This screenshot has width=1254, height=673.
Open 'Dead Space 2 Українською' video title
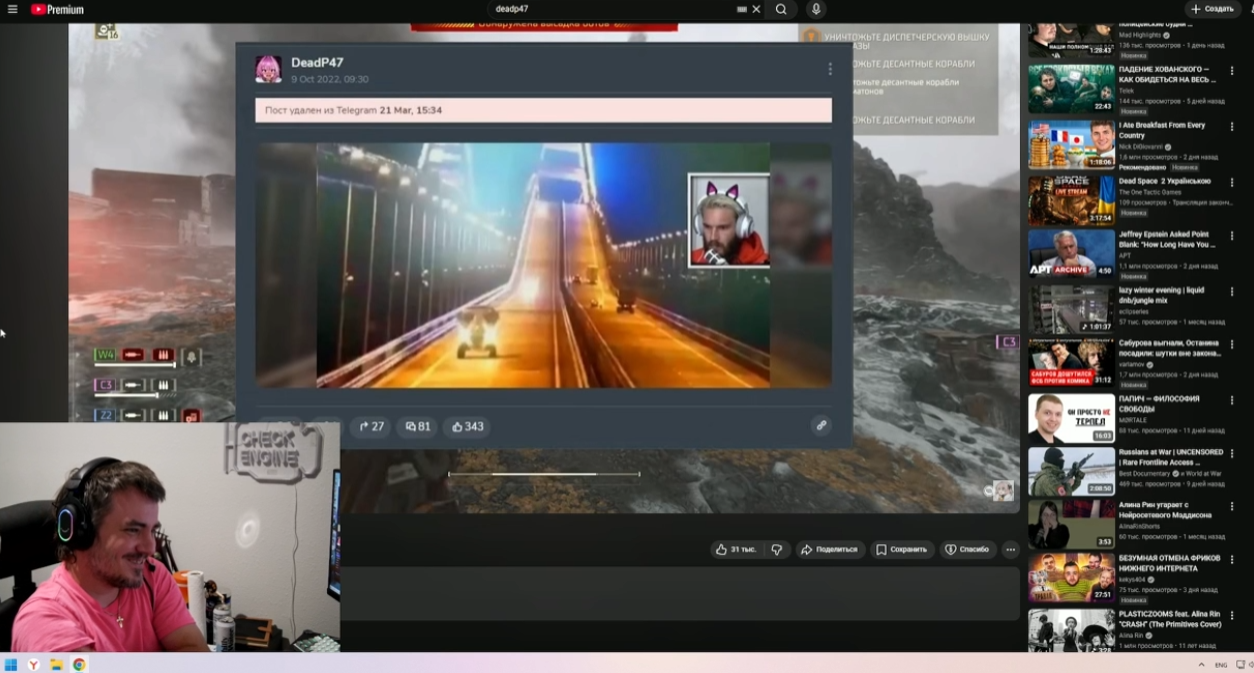coord(1165,181)
